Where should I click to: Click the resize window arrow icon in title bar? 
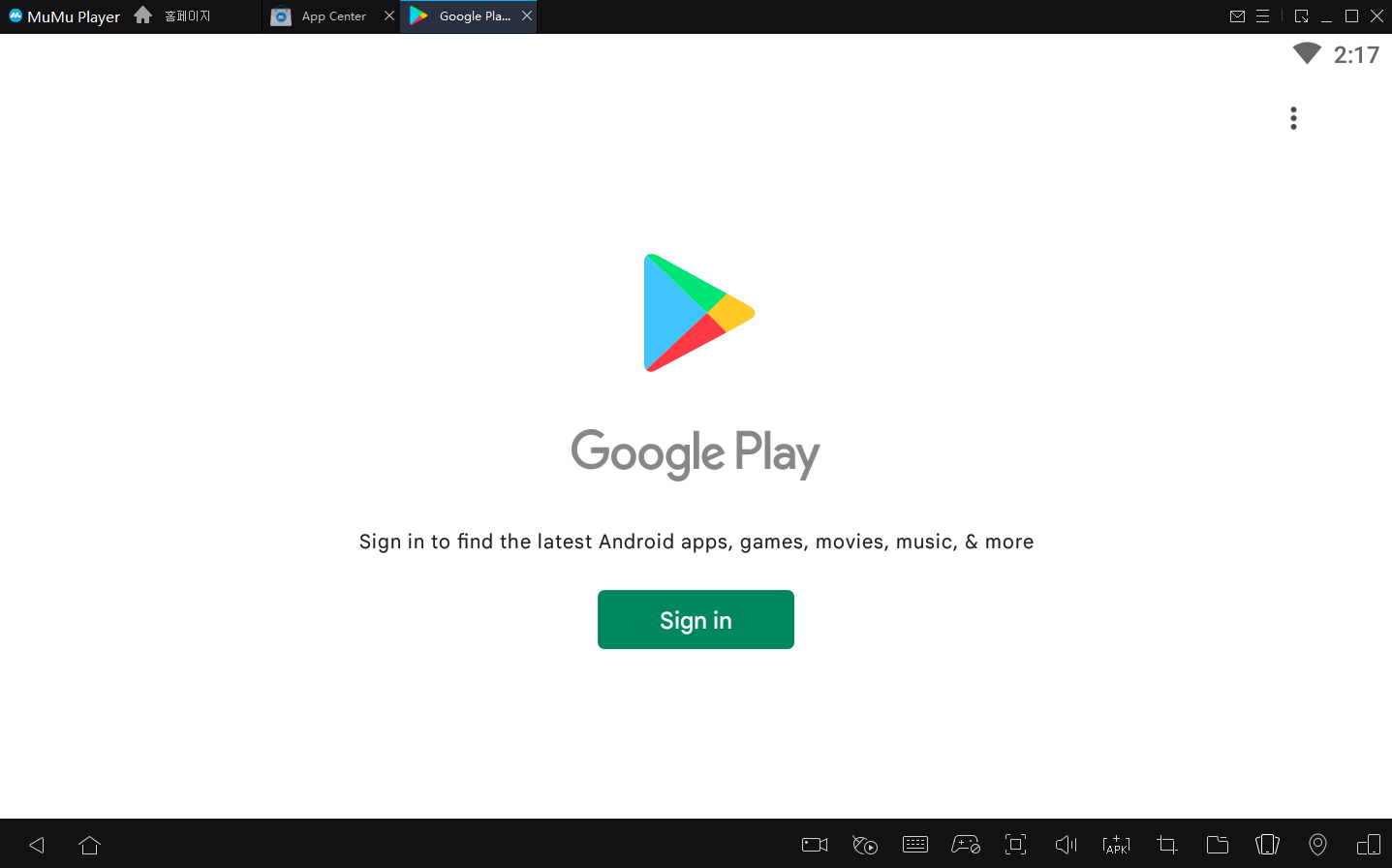[1301, 16]
